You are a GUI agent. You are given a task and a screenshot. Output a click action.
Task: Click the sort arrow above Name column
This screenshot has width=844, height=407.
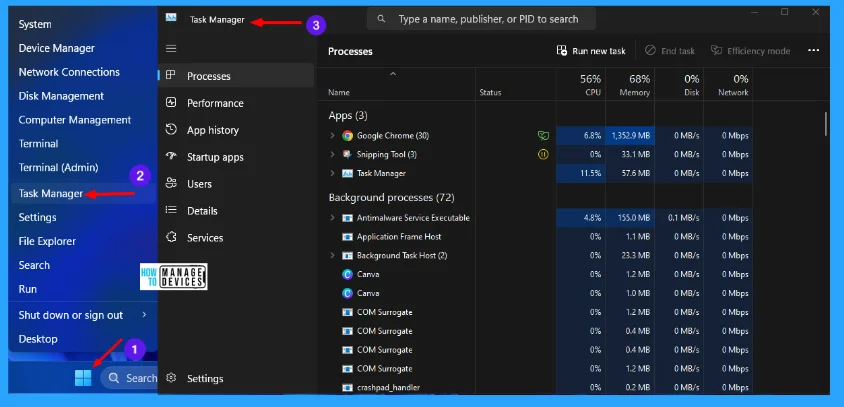tap(393, 74)
